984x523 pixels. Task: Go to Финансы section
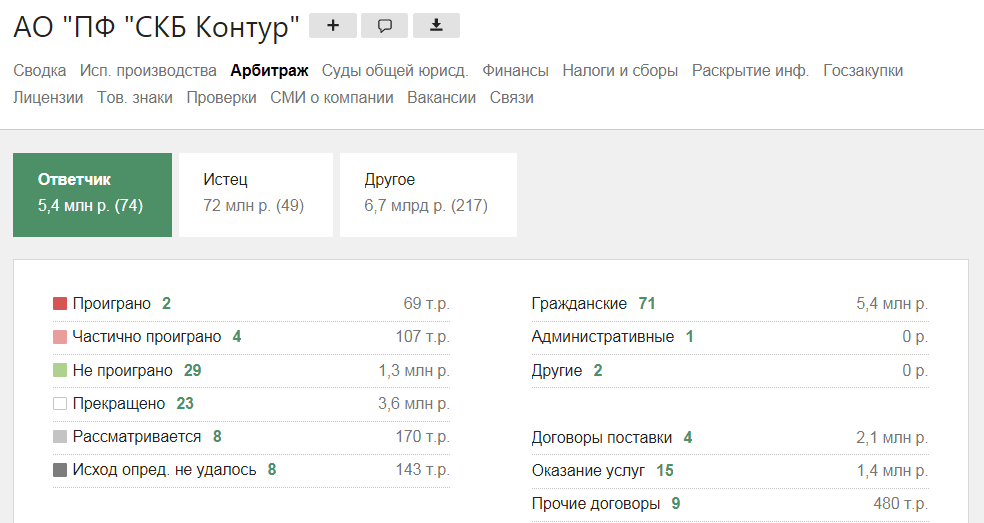pyautogui.click(x=515, y=71)
